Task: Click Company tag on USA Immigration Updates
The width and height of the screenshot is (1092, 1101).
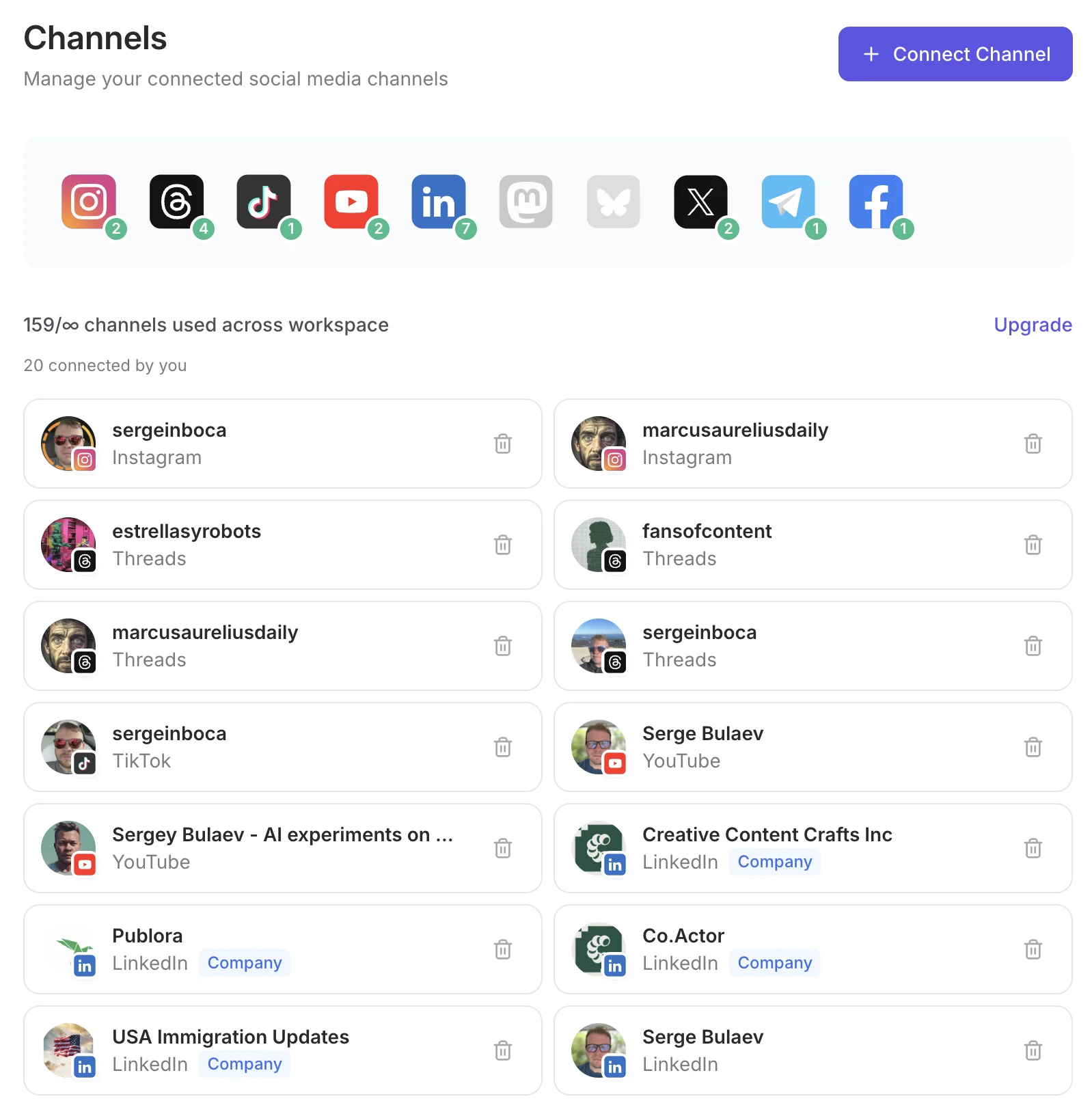Action: tap(245, 1064)
